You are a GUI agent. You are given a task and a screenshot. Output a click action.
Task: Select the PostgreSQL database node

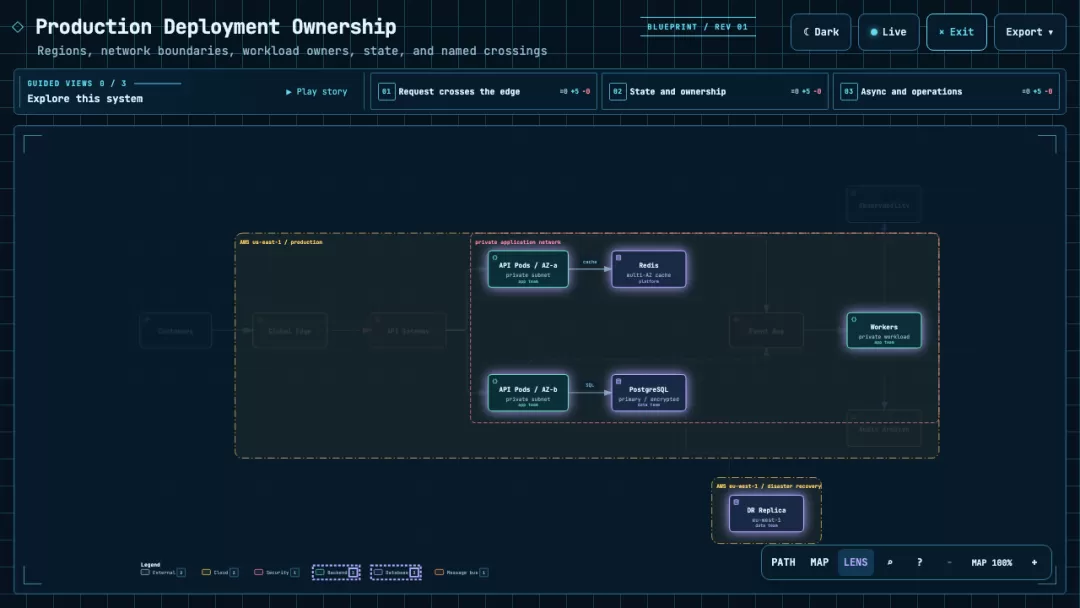click(648, 393)
